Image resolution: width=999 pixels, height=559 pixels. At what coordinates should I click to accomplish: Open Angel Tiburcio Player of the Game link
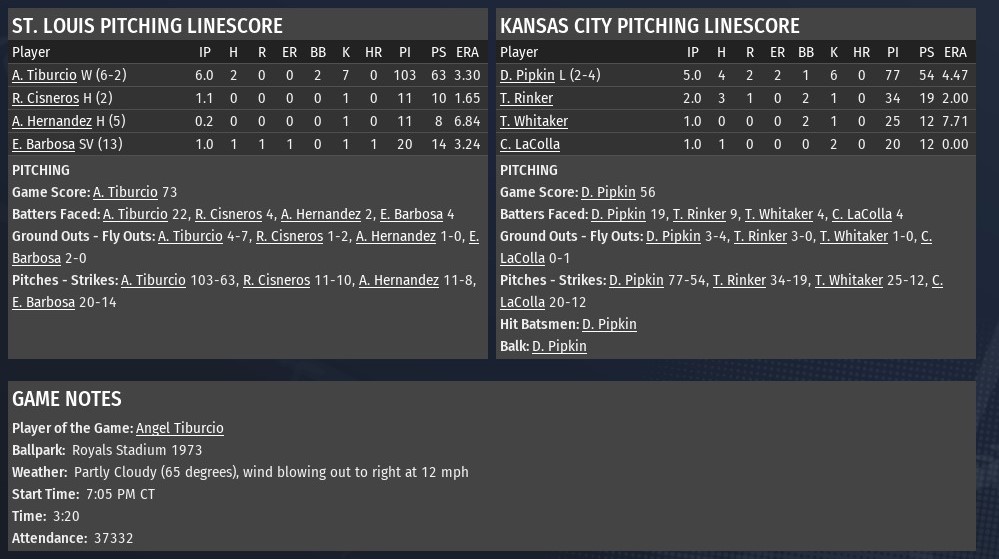180,428
